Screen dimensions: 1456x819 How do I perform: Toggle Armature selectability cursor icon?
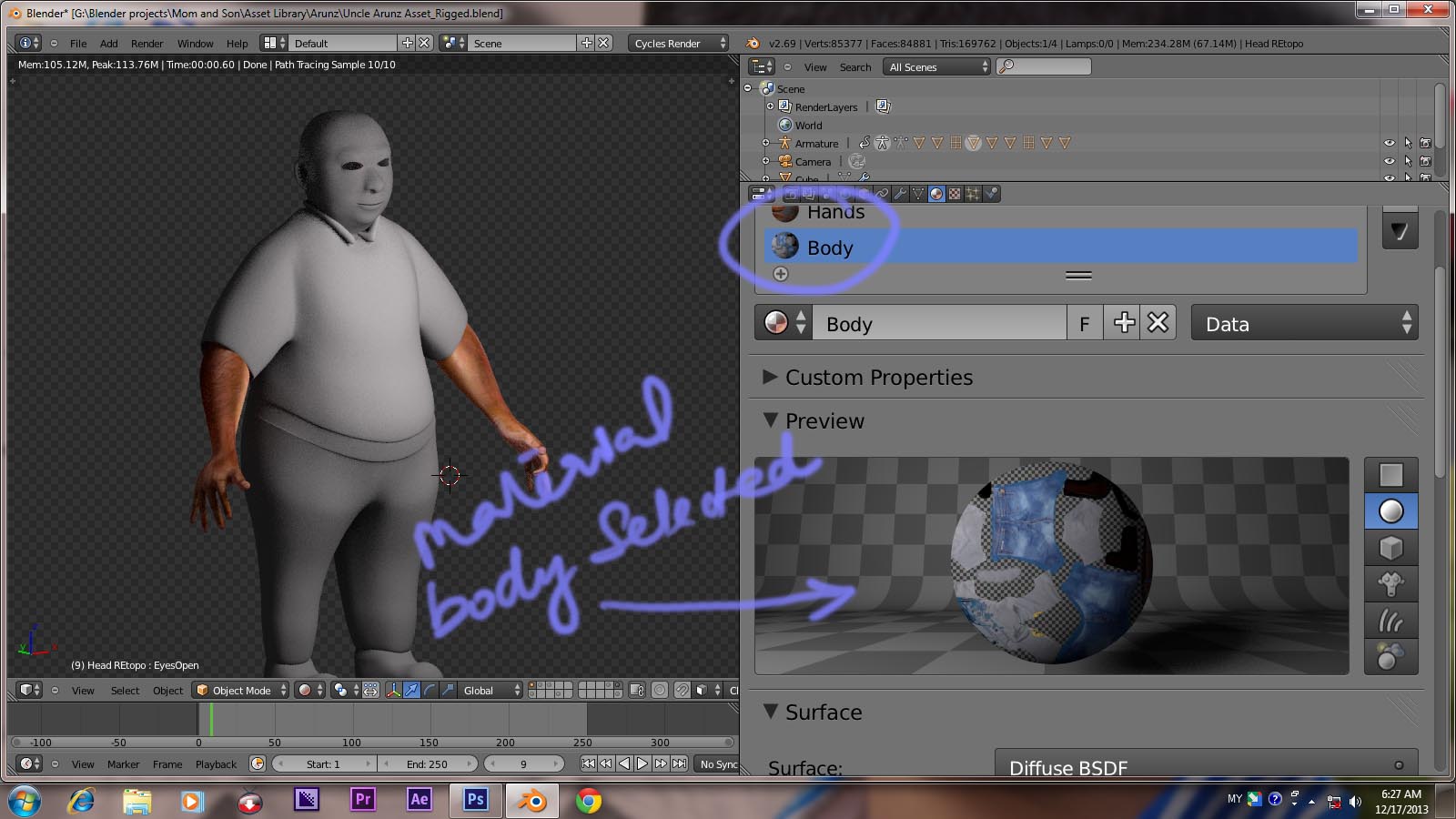[1408, 143]
